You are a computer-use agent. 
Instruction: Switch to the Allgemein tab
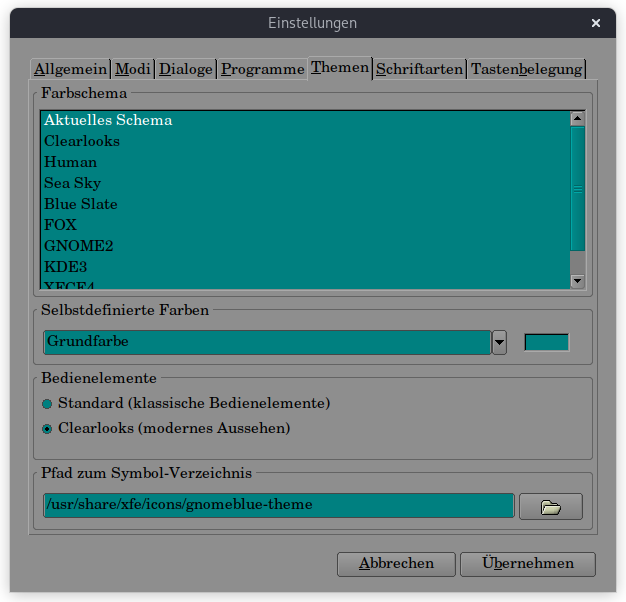point(69,69)
